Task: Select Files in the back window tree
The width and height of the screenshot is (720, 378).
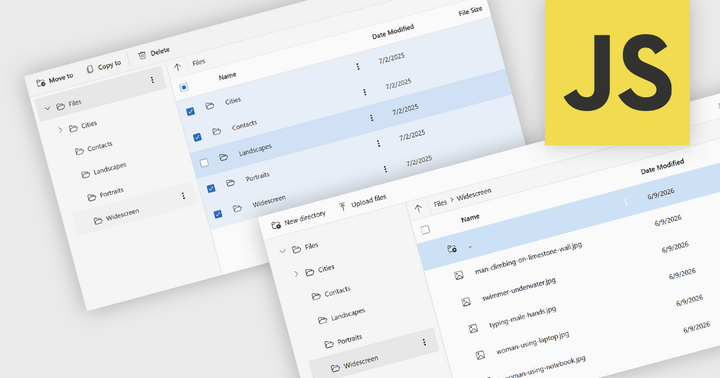Action: pyautogui.click(x=75, y=103)
